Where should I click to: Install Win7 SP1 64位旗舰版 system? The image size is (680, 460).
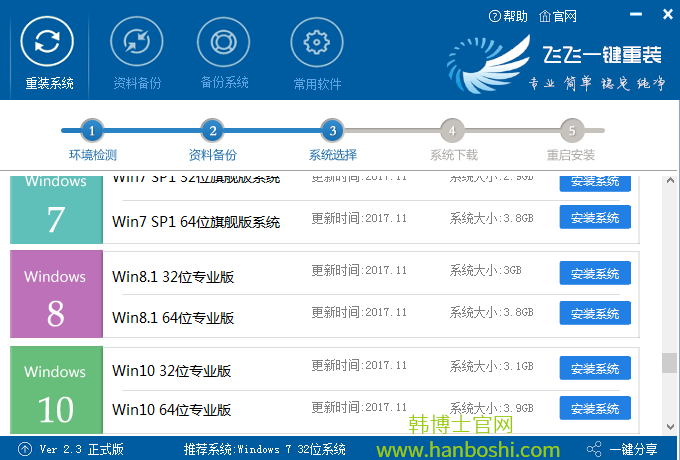coord(595,217)
